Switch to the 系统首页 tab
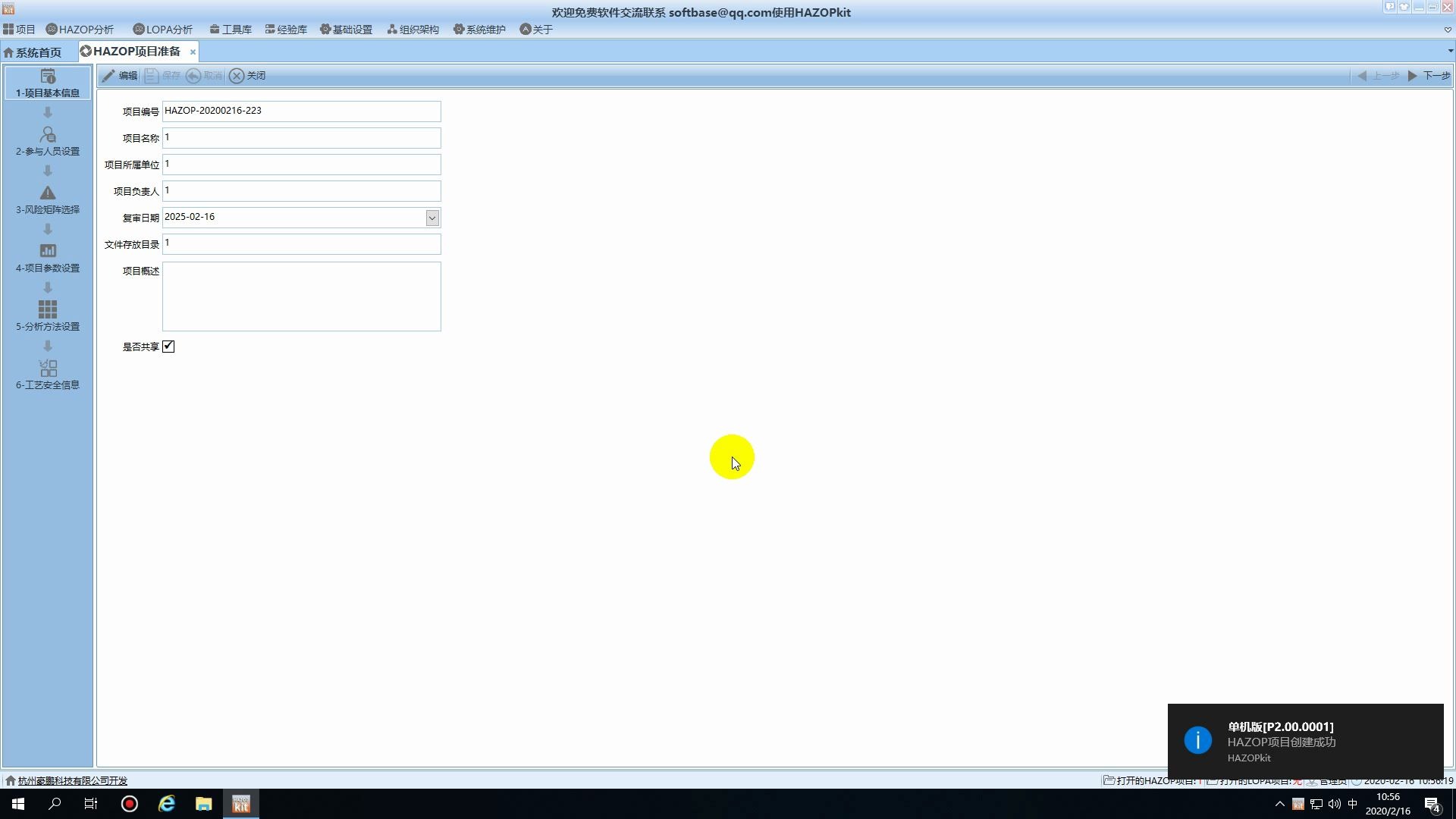This screenshot has height=819, width=1456. coord(33,52)
